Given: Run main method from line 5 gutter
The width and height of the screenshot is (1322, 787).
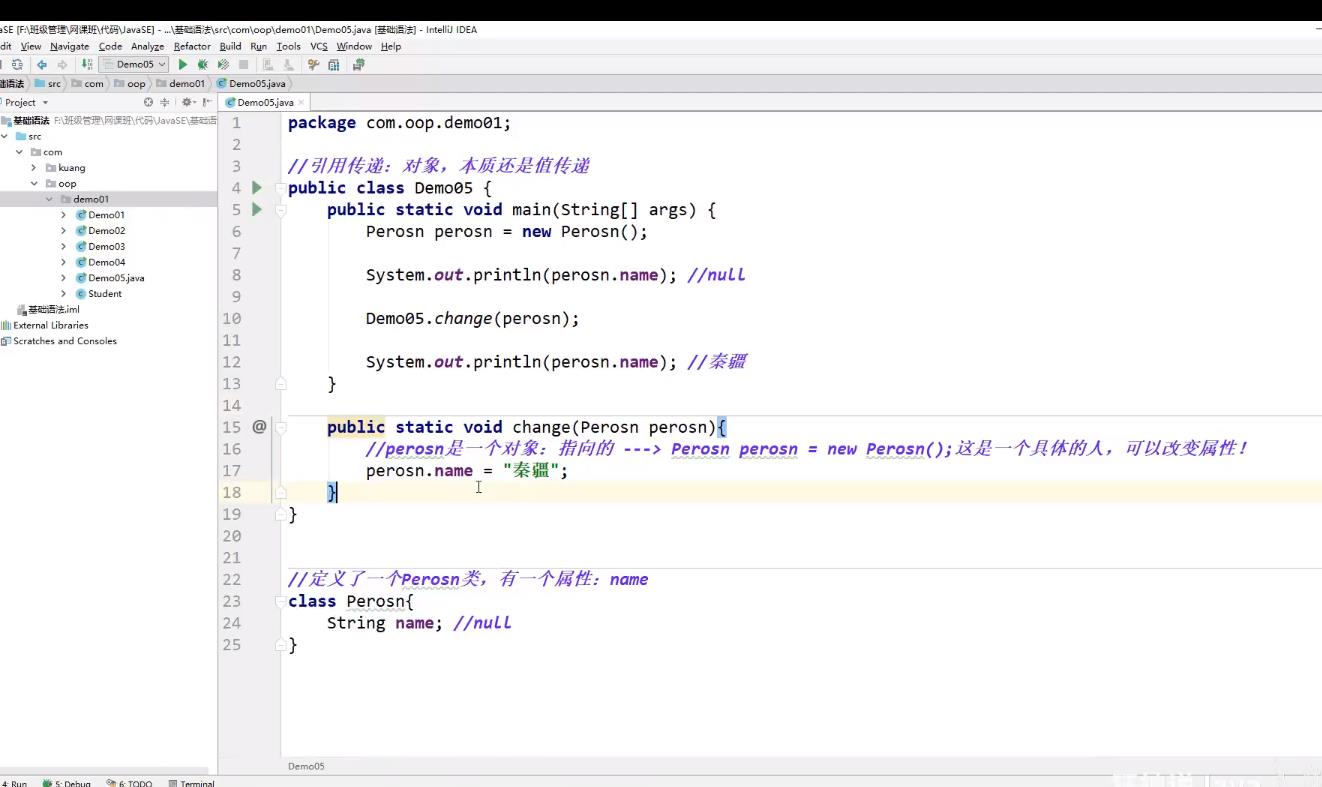Looking at the screenshot, I should 257,210.
